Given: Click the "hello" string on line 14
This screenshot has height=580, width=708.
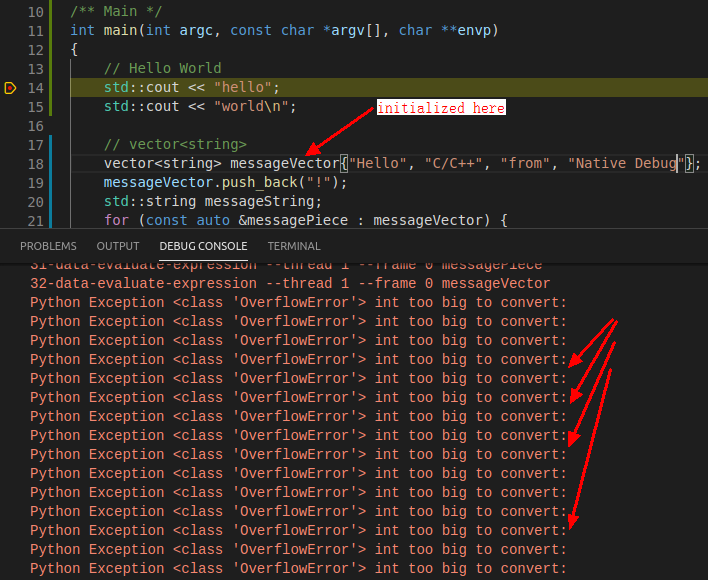Looking at the screenshot, I should click(242, 87).
